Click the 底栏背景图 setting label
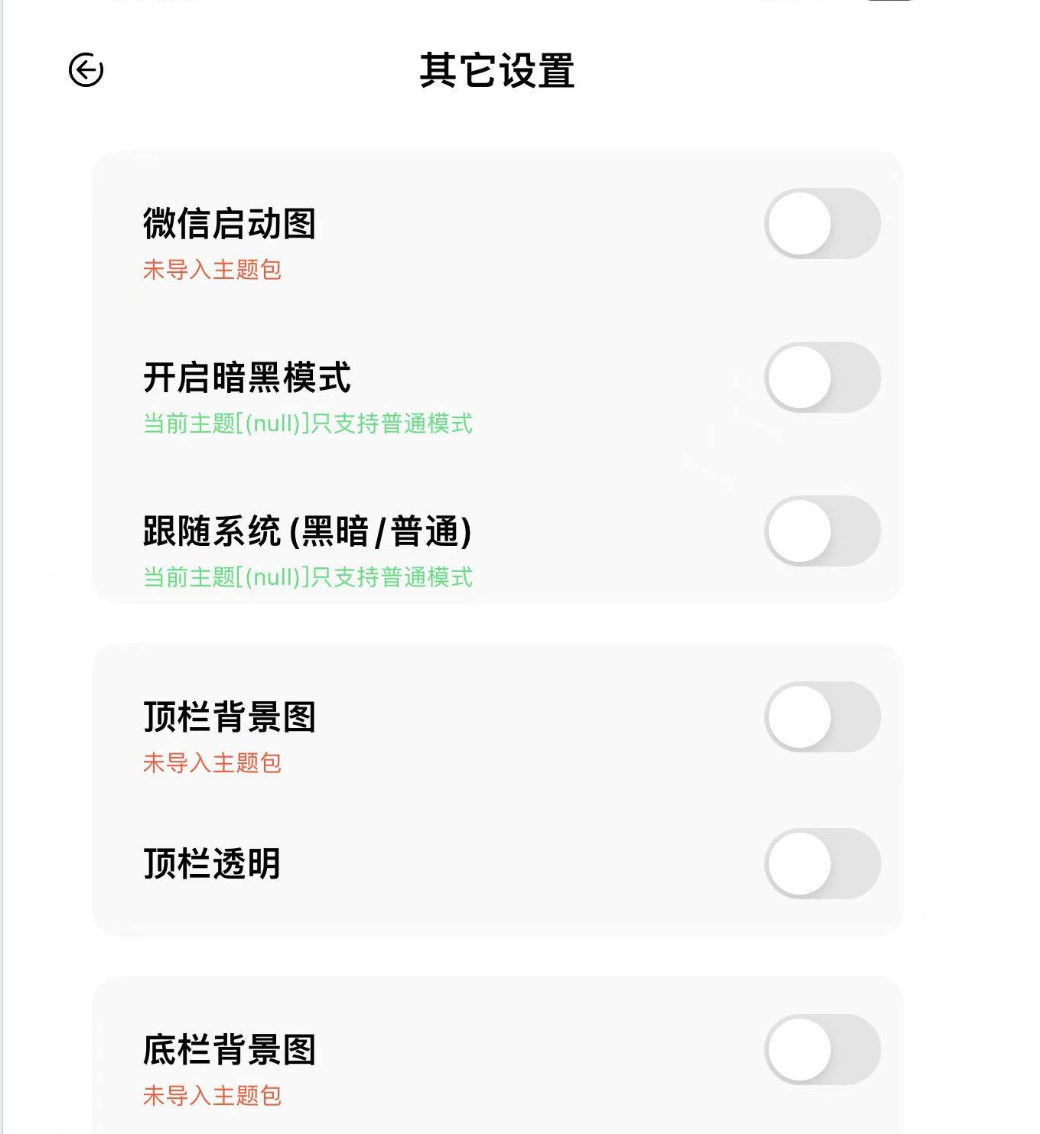Image resolution: width=1040 pixels, height=1134 pixels. point(229,1050)
